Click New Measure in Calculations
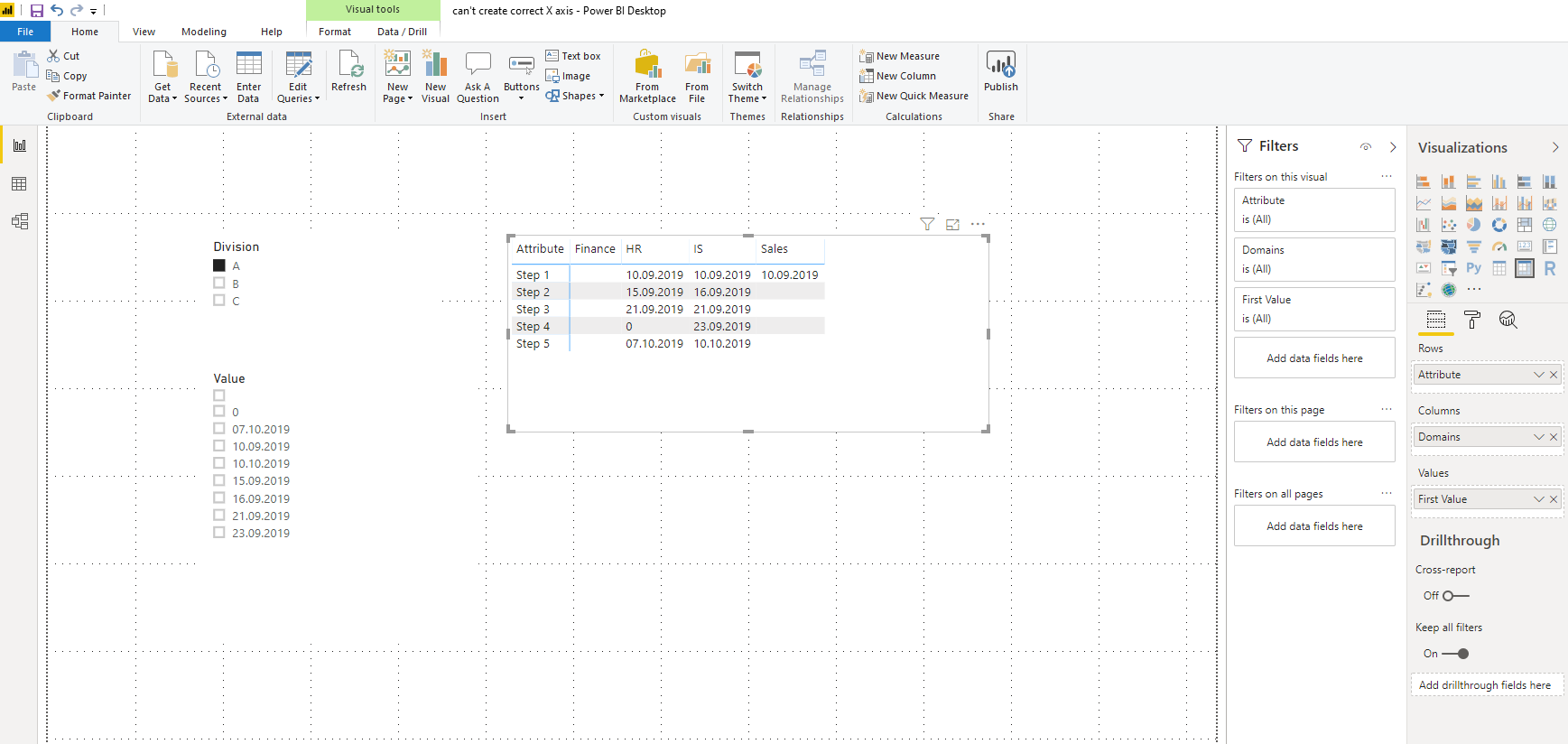Image resolution: width=1568 pixels, height=744 pixels. [x=899, y=56]
